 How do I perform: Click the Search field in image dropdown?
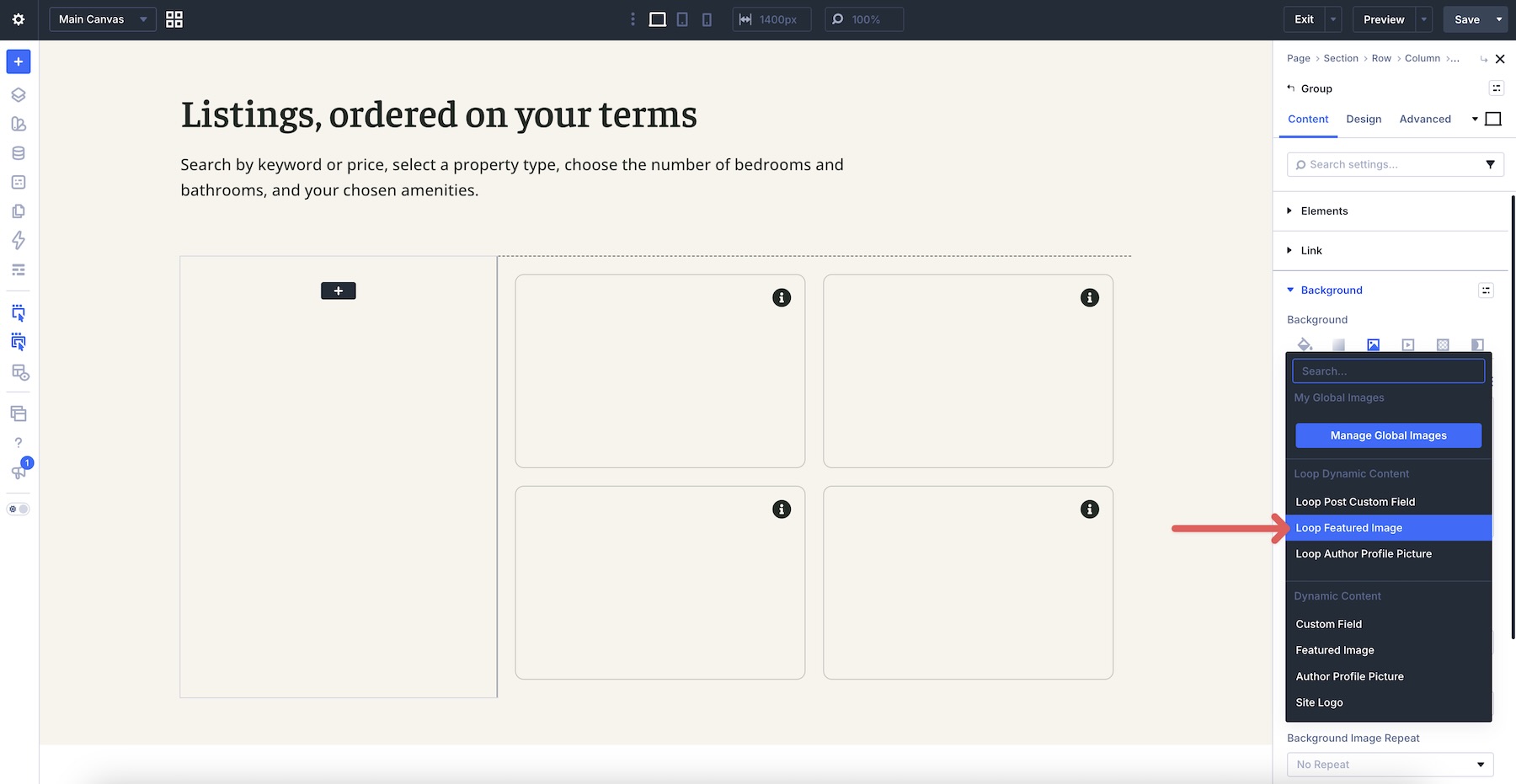(1389, 371)
